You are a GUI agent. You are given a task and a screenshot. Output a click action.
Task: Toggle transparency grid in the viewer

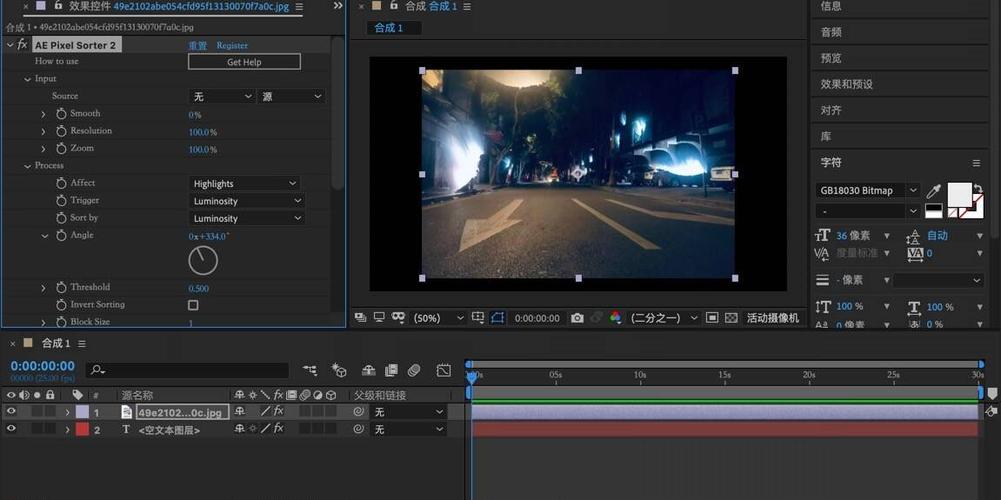click(x=731, y=318)
